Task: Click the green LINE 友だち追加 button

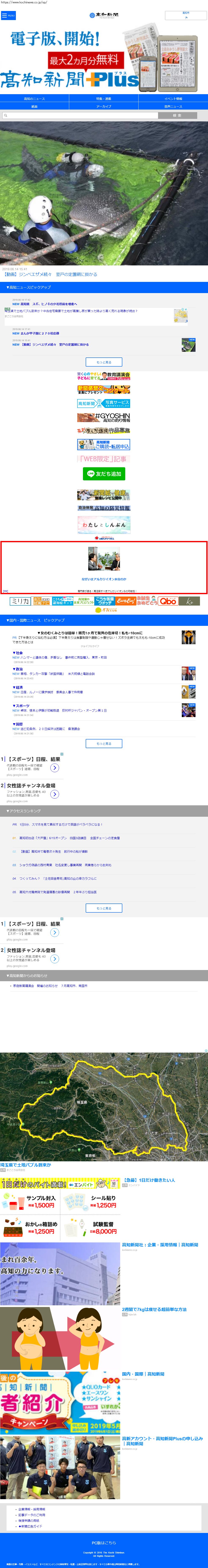Action: tap(104, 474)
